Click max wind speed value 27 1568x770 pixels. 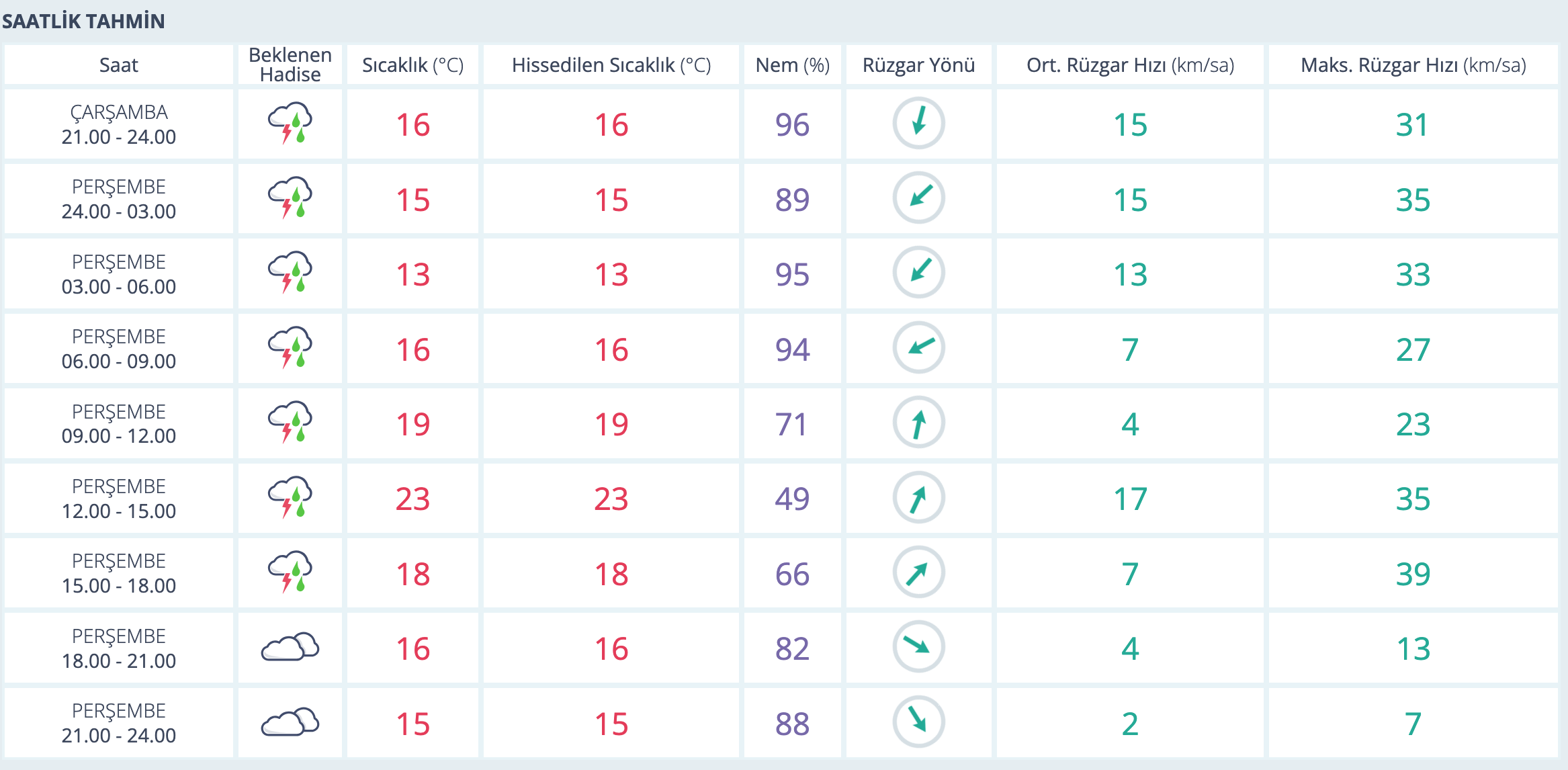[1413, 350]
